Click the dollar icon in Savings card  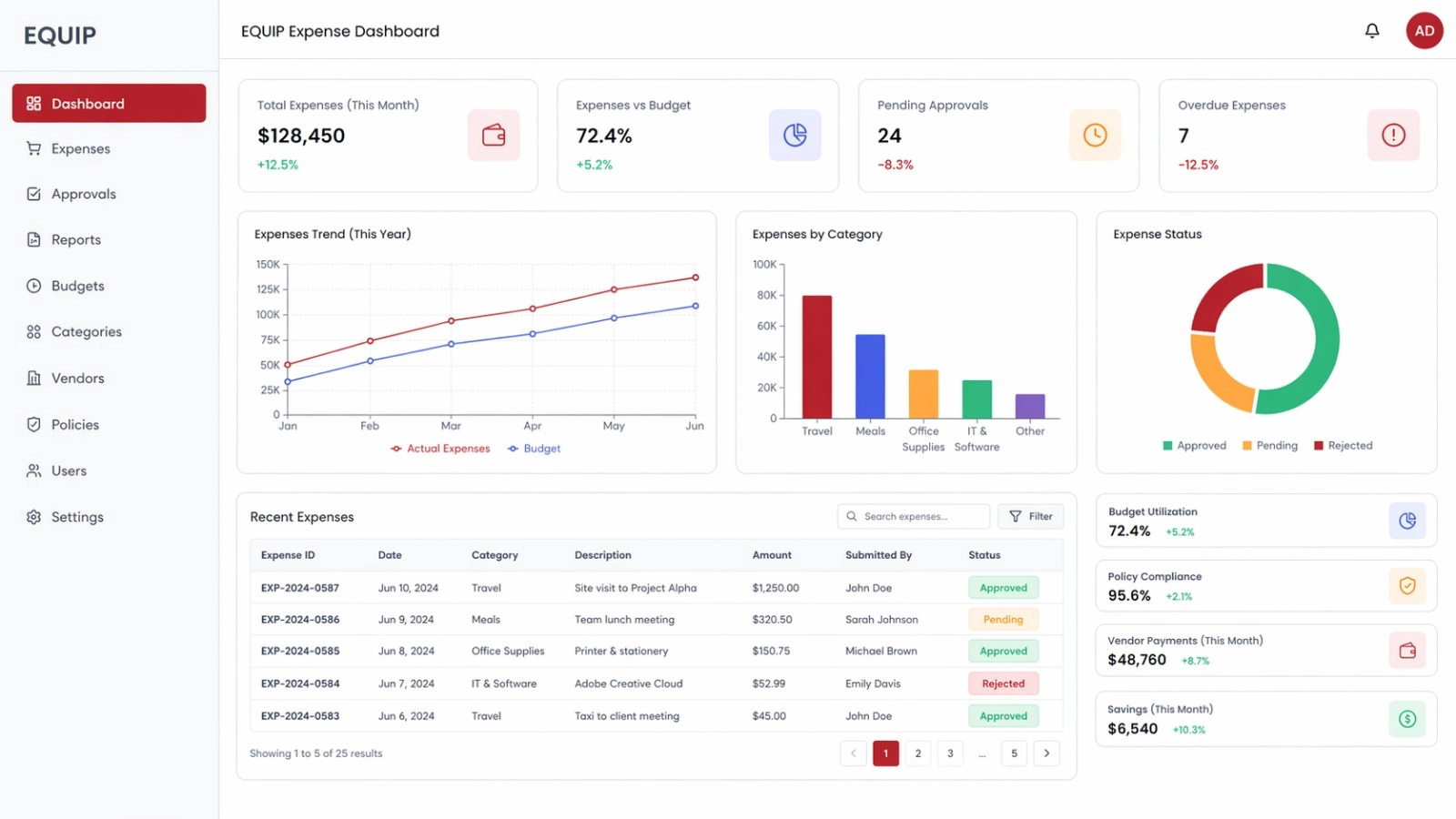(x=1407, y=719)
